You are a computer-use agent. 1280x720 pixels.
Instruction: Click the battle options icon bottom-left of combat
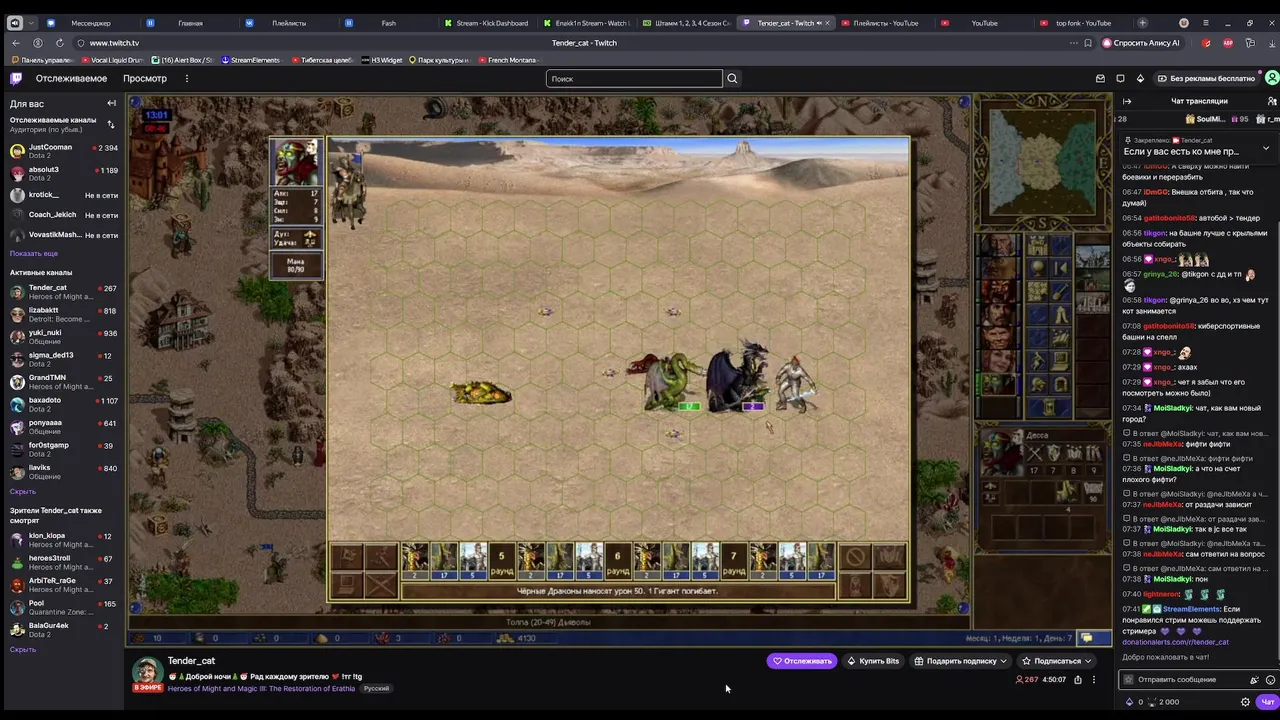346,585
